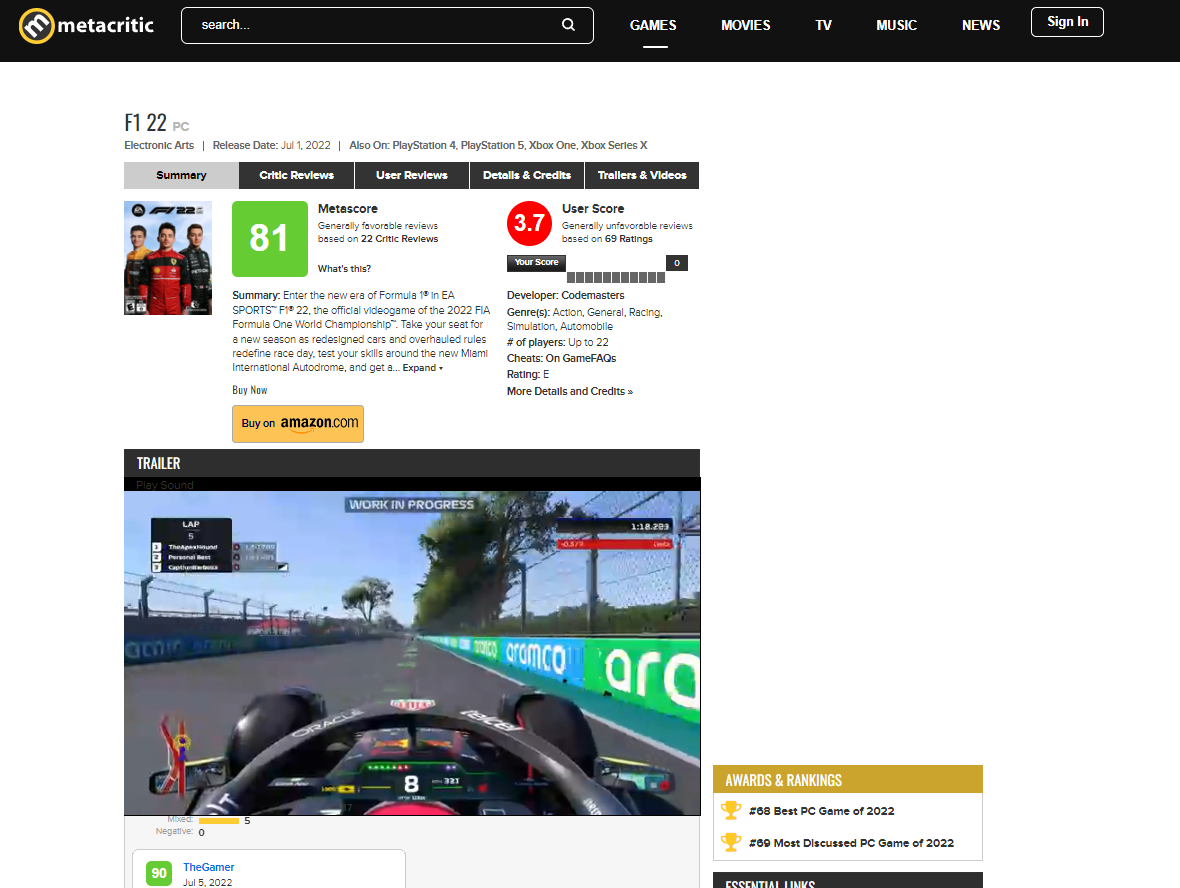The image size is (1180, 888).
Task: Click the green 90 review score box
Action: [159, 873]
